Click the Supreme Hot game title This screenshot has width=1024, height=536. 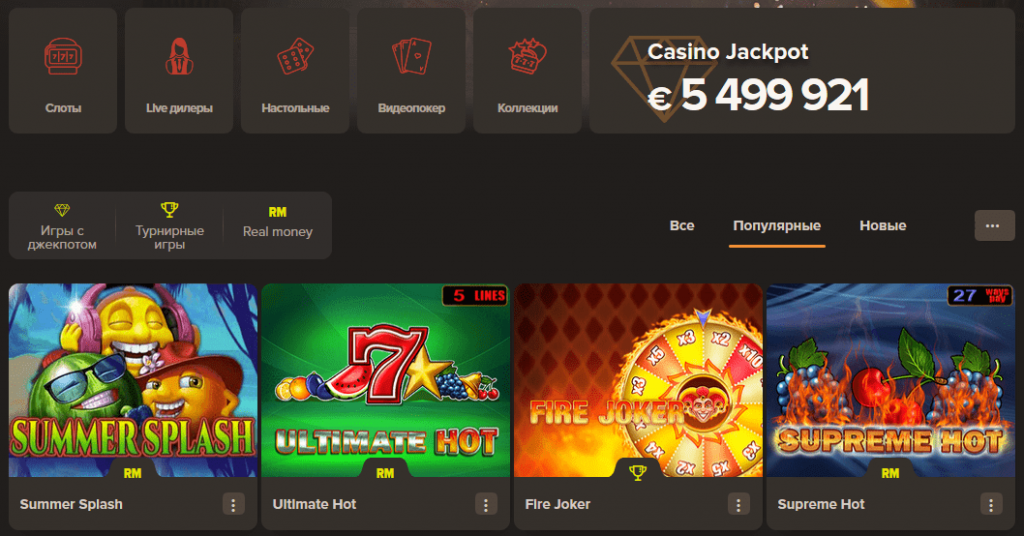pos(821,504)
